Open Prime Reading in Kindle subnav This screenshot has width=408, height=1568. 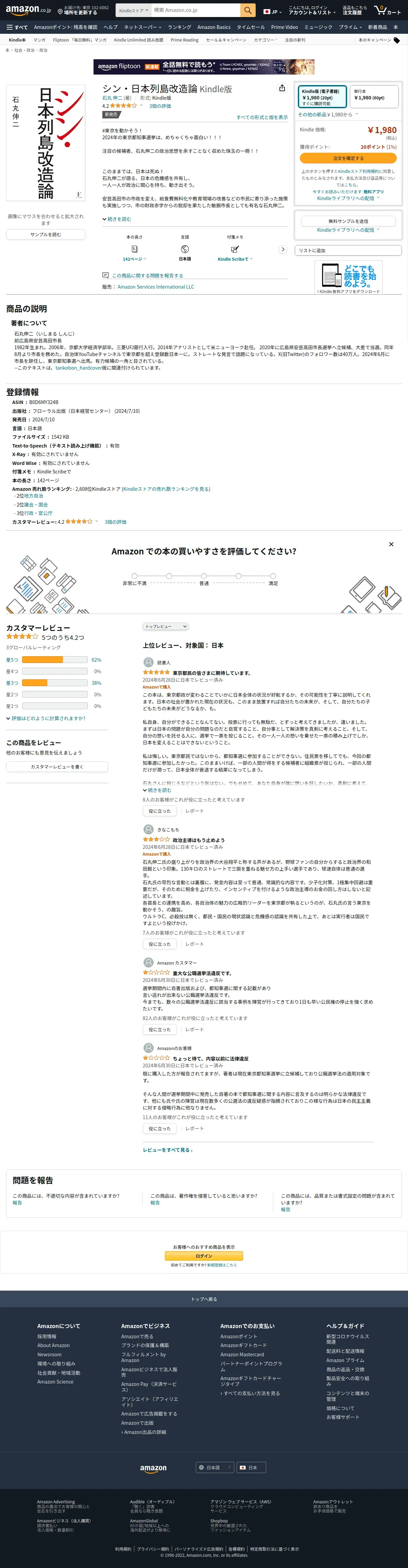(184, 40)
